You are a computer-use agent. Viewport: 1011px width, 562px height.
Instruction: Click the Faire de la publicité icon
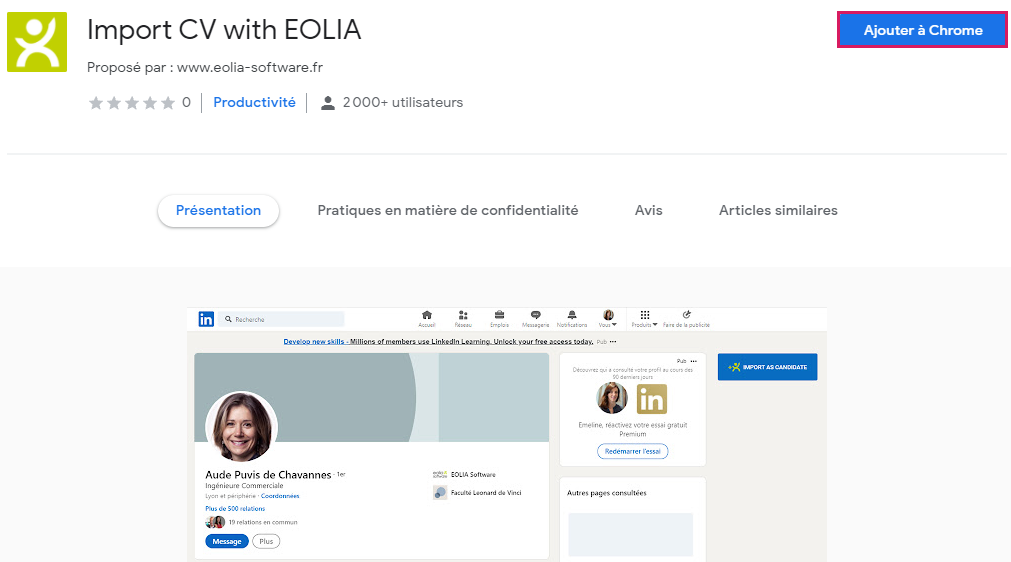686,318
